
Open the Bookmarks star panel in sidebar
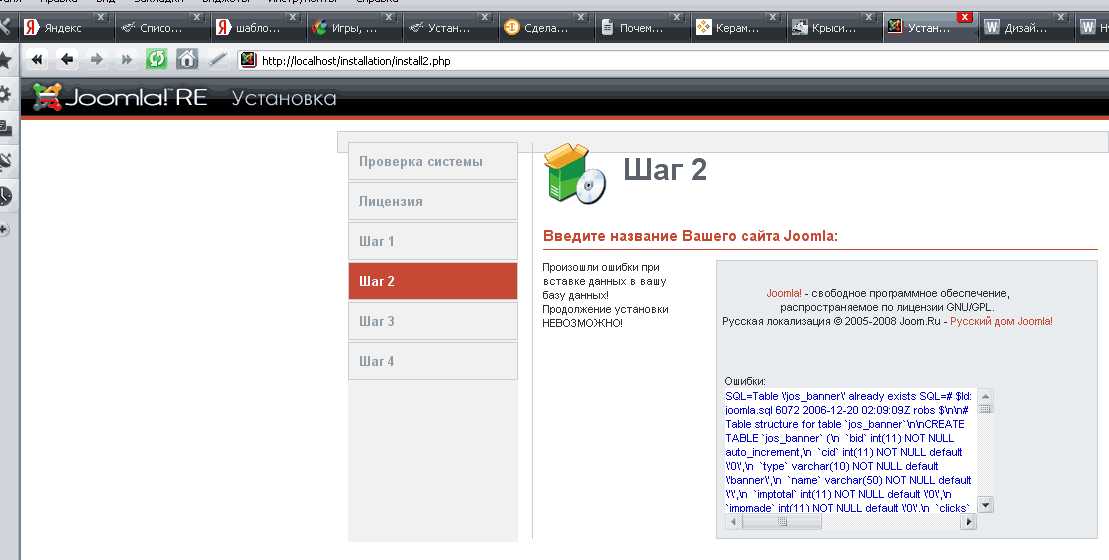pos(6,59)
